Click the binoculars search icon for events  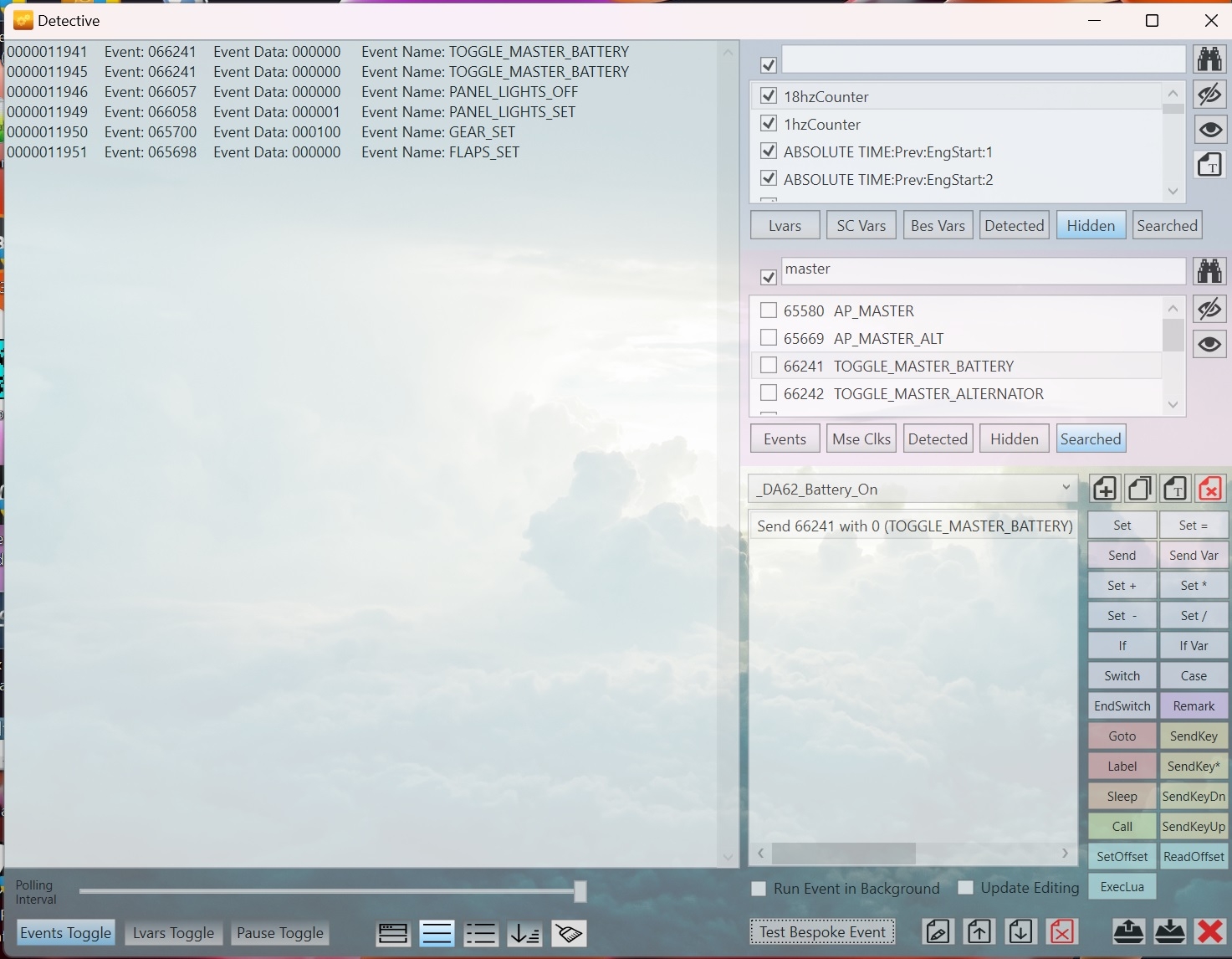[x=1209, y=271]
